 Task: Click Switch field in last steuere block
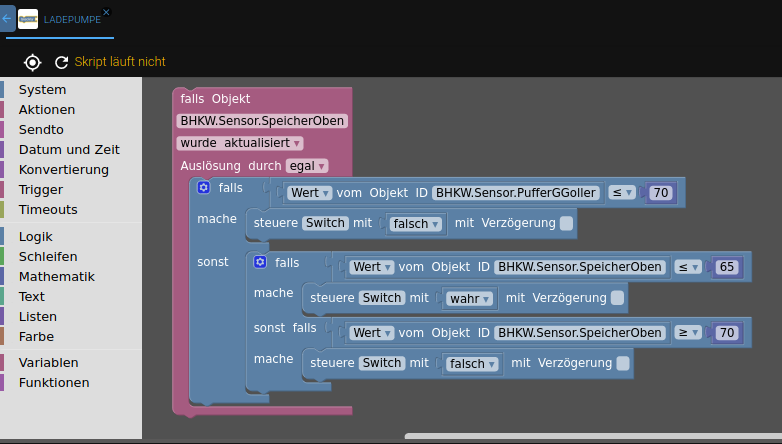click(x=382, y=363)
